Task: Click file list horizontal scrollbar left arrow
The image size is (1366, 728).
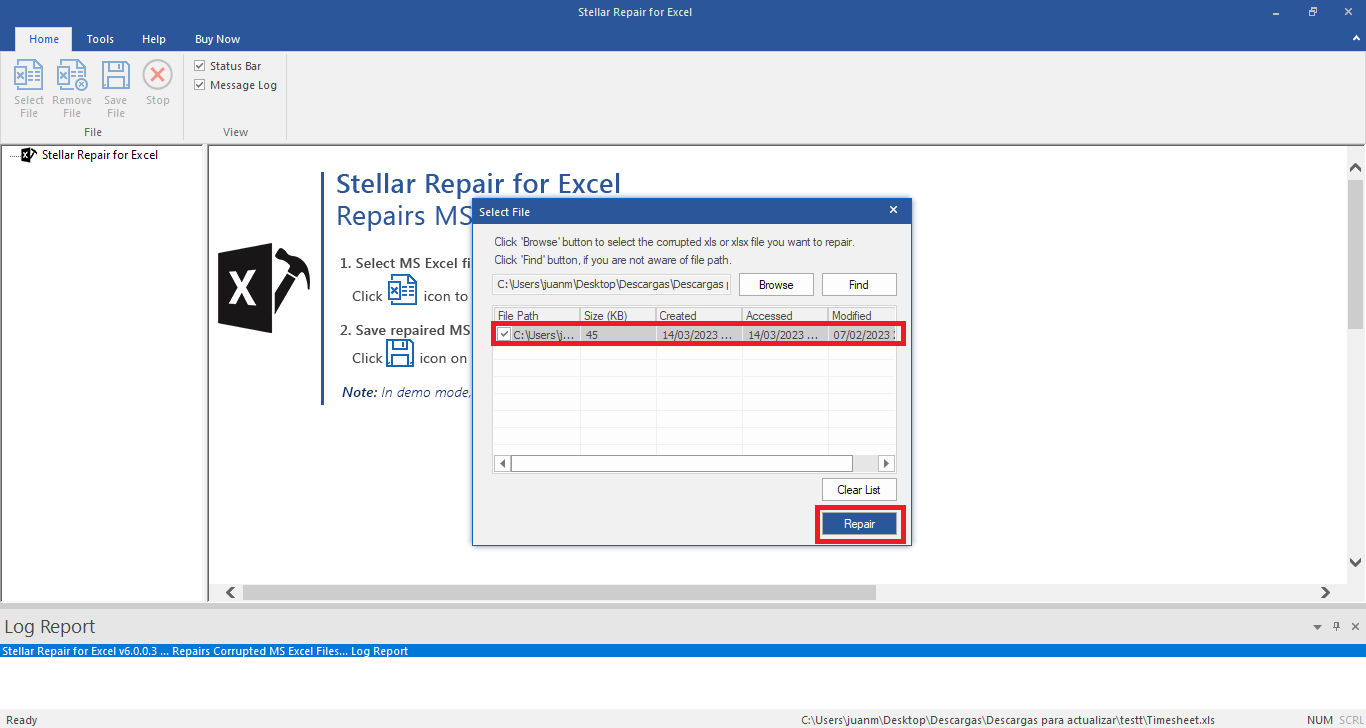Action: [x=502, y=464]
